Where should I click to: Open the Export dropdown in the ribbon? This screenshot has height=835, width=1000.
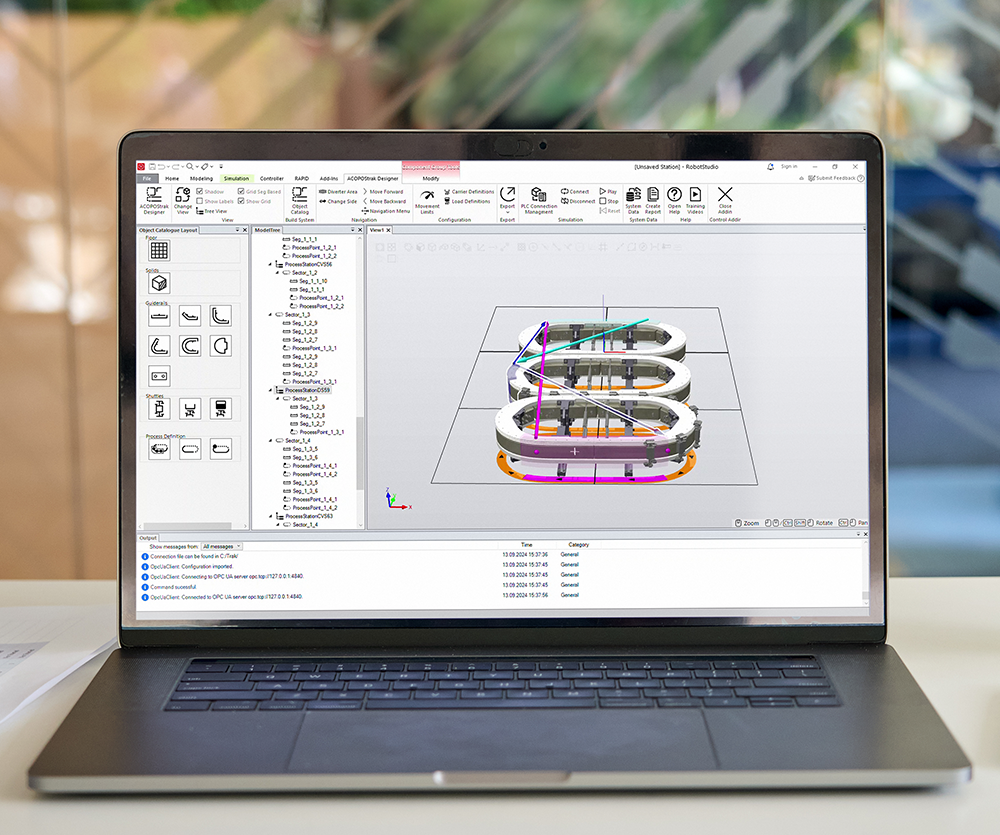pos(507,199)
